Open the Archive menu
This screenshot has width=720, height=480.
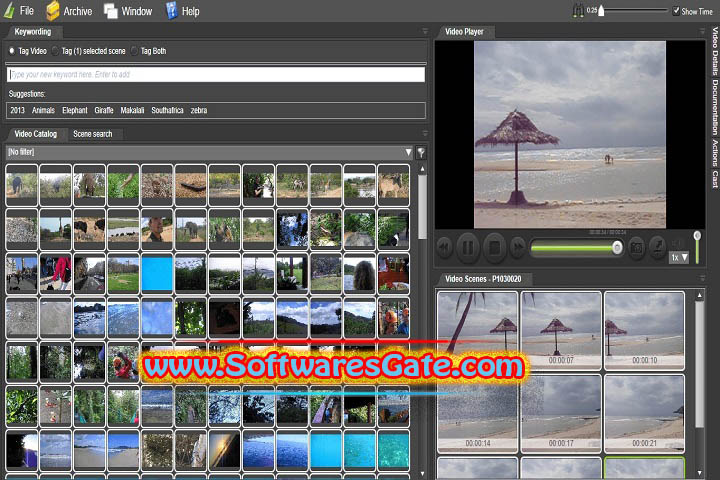coord(69,11)
